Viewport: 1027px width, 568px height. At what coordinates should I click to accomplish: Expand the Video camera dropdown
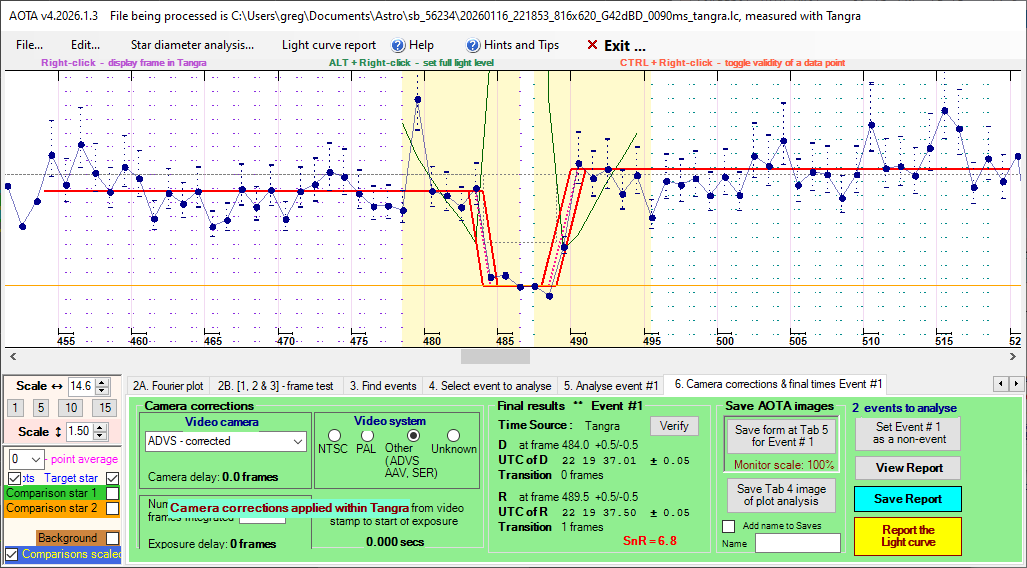[x=297, y=441]
